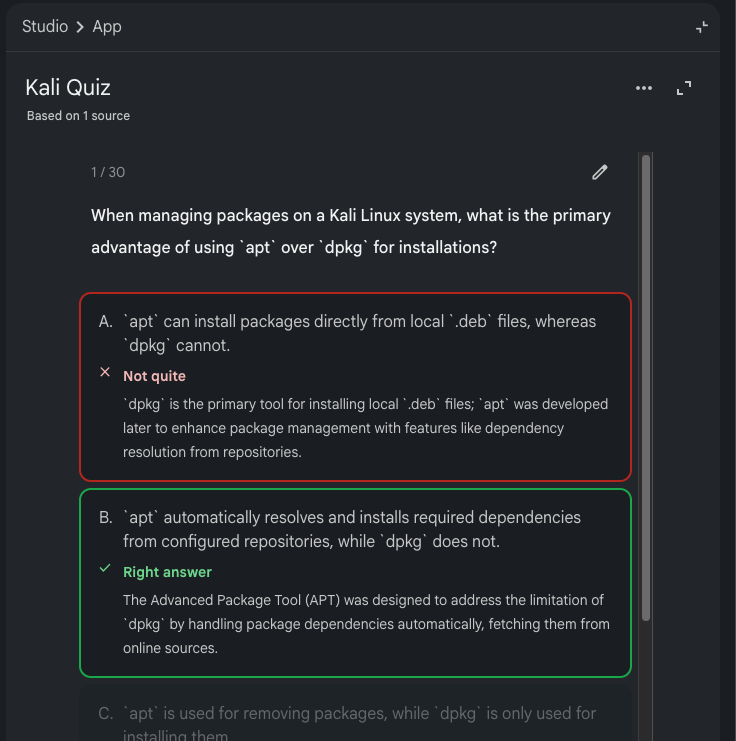
Task: Click the "Right answer" feedback label
Action: pos(167,572)
